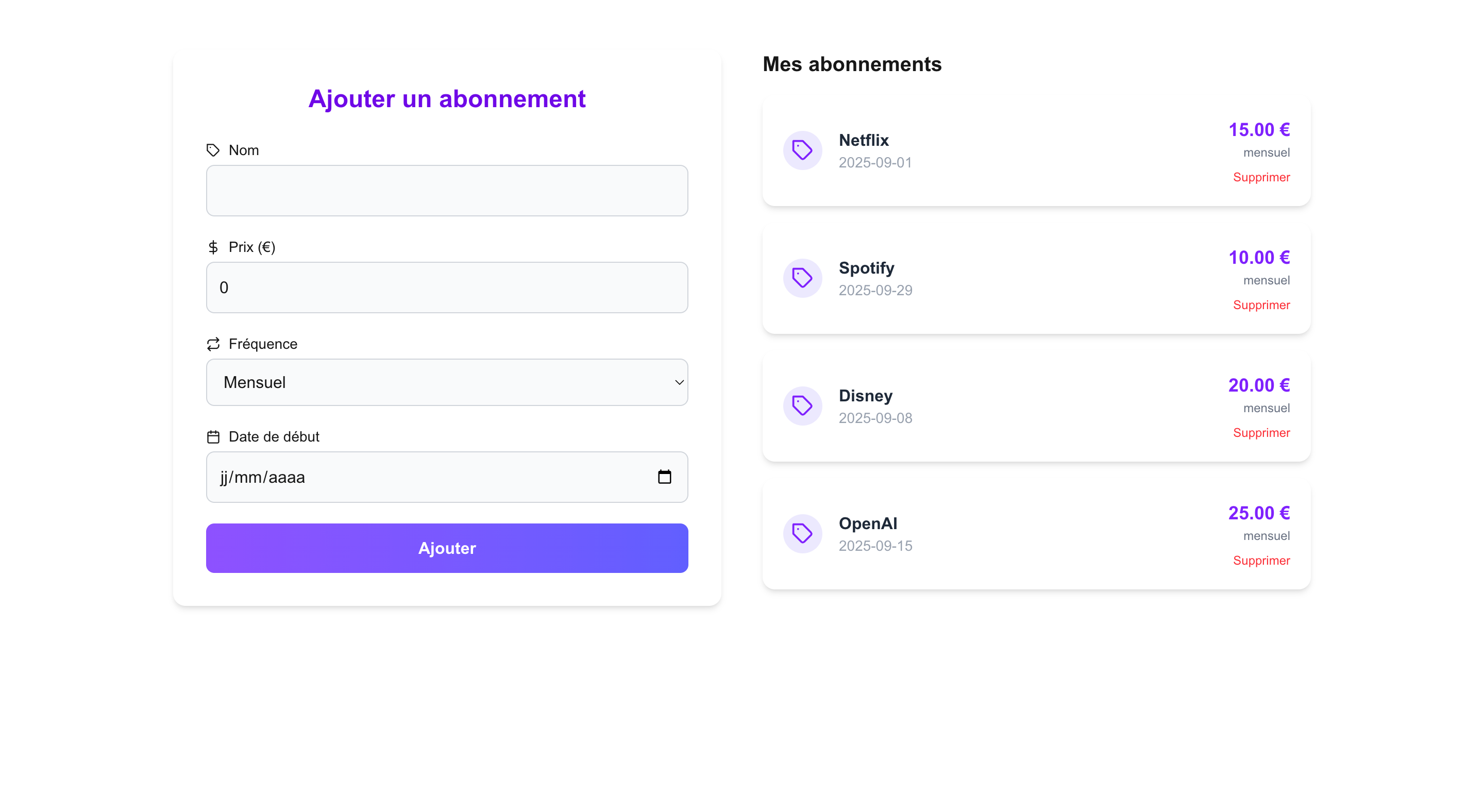The image size is (1484, 812).
Task: Click the dollar icon beside Prix (€)
Action: [x=213, y=247]
